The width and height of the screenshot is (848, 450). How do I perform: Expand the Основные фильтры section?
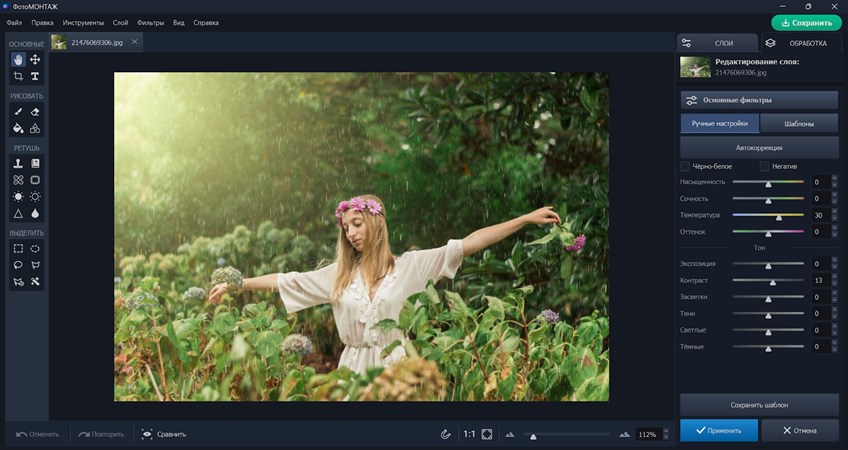click(759, 100)
